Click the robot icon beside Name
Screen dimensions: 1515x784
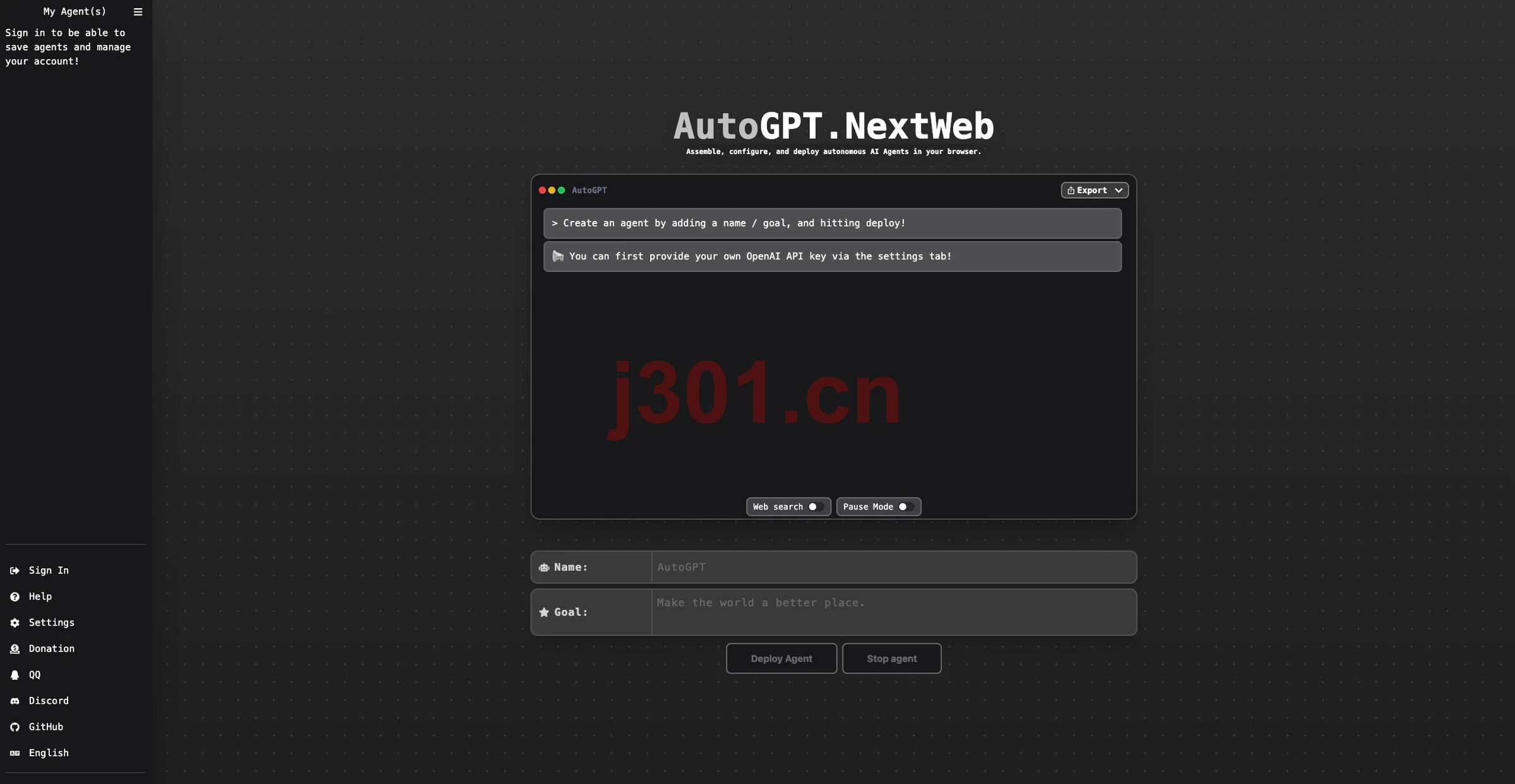[544, 567]
